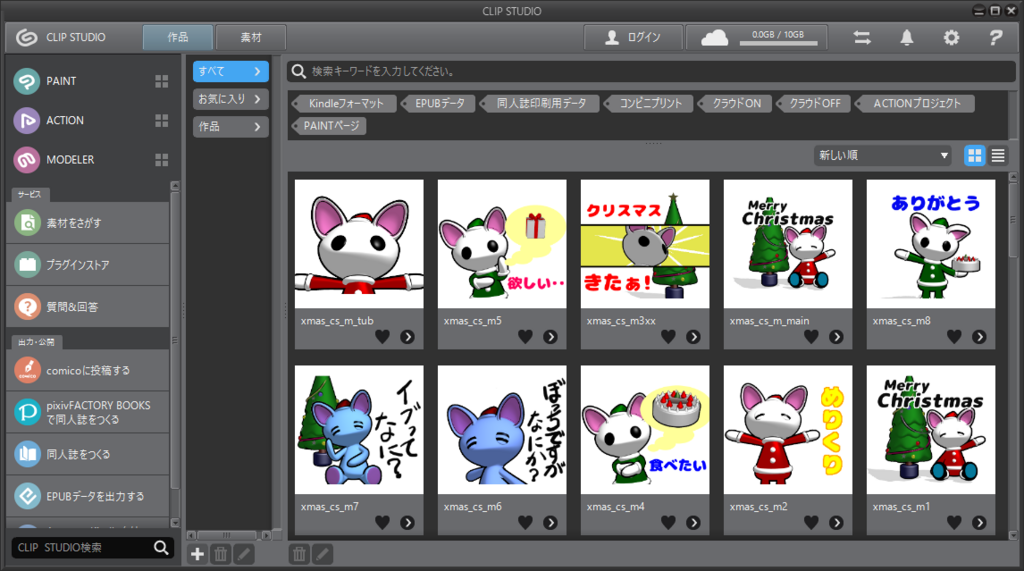Open notifications bell icon

tap(906, 38)
